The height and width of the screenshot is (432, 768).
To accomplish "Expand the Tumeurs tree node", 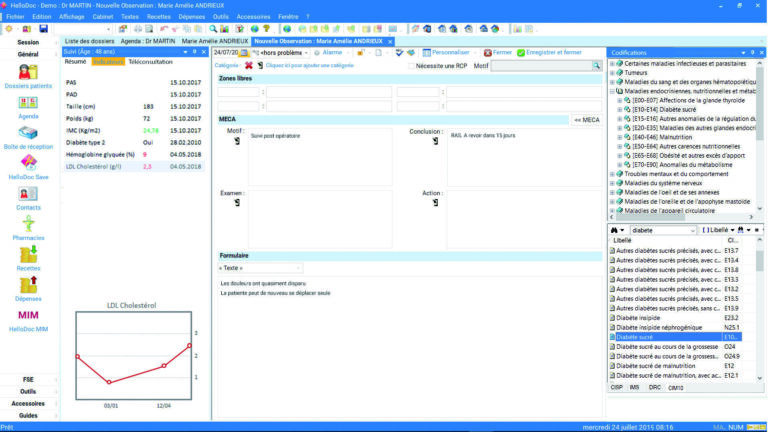I will tap(613, 73).
